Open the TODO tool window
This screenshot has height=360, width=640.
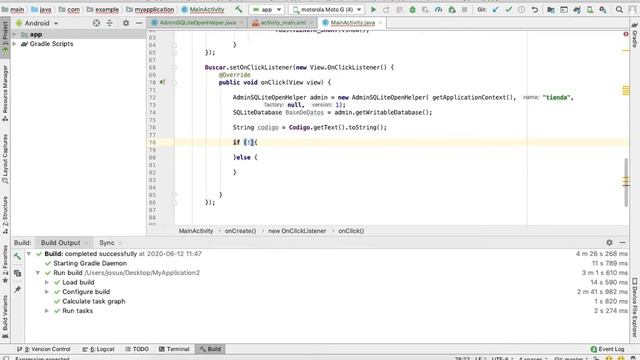(137, 349)
